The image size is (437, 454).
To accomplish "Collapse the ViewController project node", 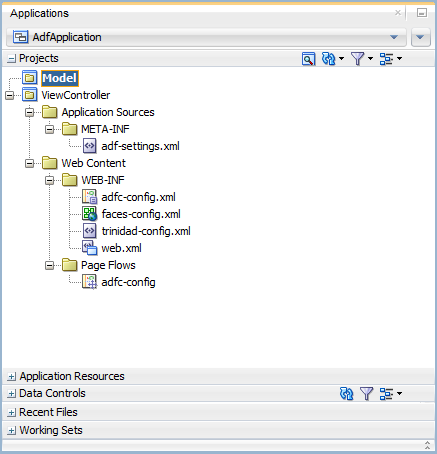I will click(10, 95).
